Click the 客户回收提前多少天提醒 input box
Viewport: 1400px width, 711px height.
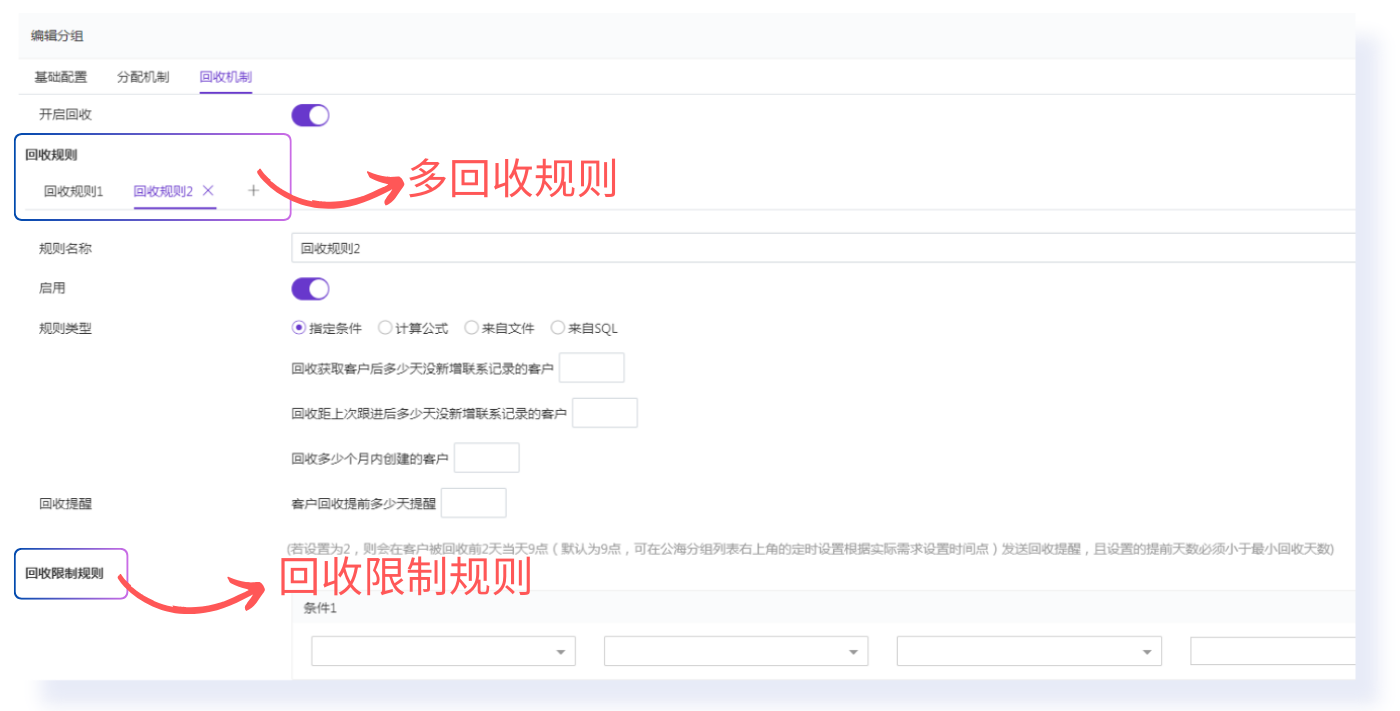pyautogui.click(x=473, y=503)
